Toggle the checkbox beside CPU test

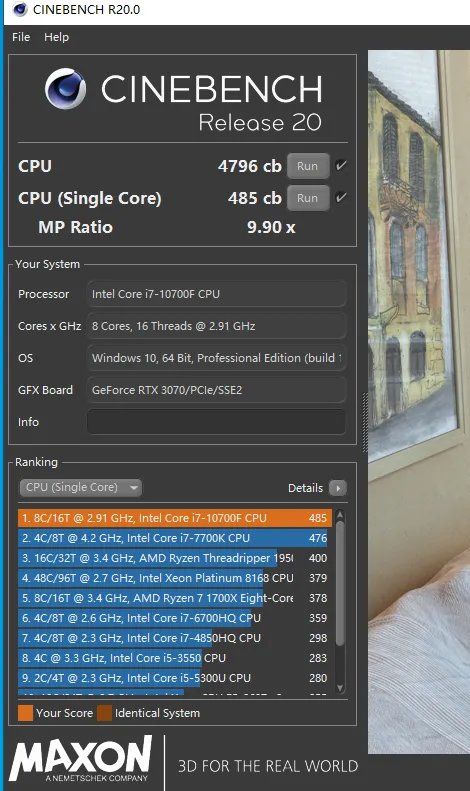click(x=341, y=165)
